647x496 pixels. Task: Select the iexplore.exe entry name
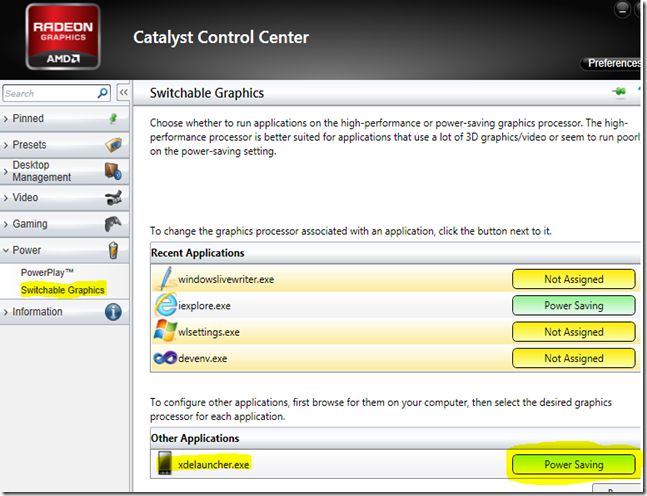(x=204, y=306)
